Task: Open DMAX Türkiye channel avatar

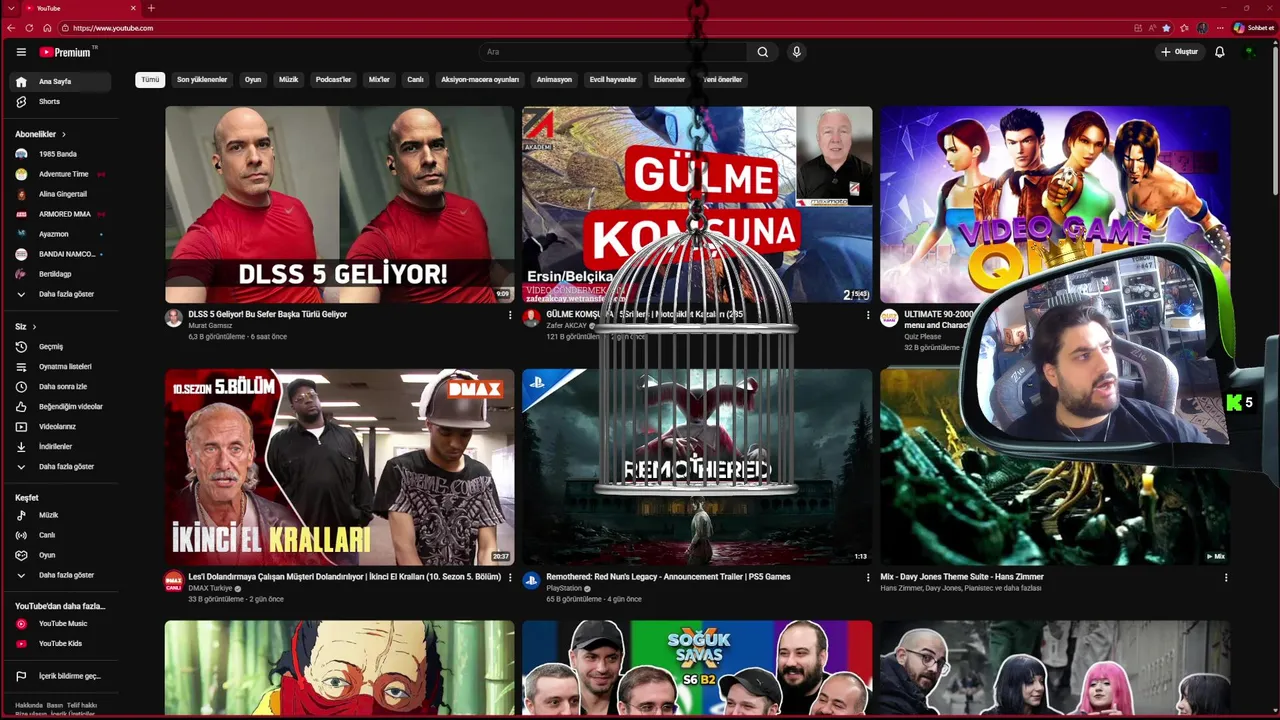Action: pos(174,580)
